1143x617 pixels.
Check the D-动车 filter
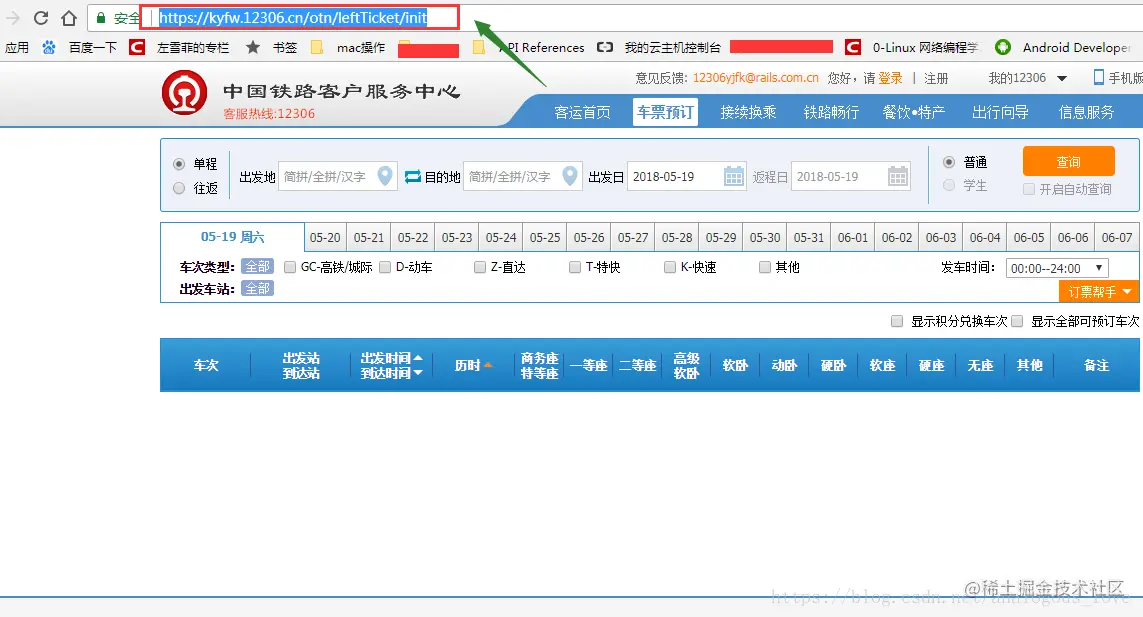tap(385, 267)
